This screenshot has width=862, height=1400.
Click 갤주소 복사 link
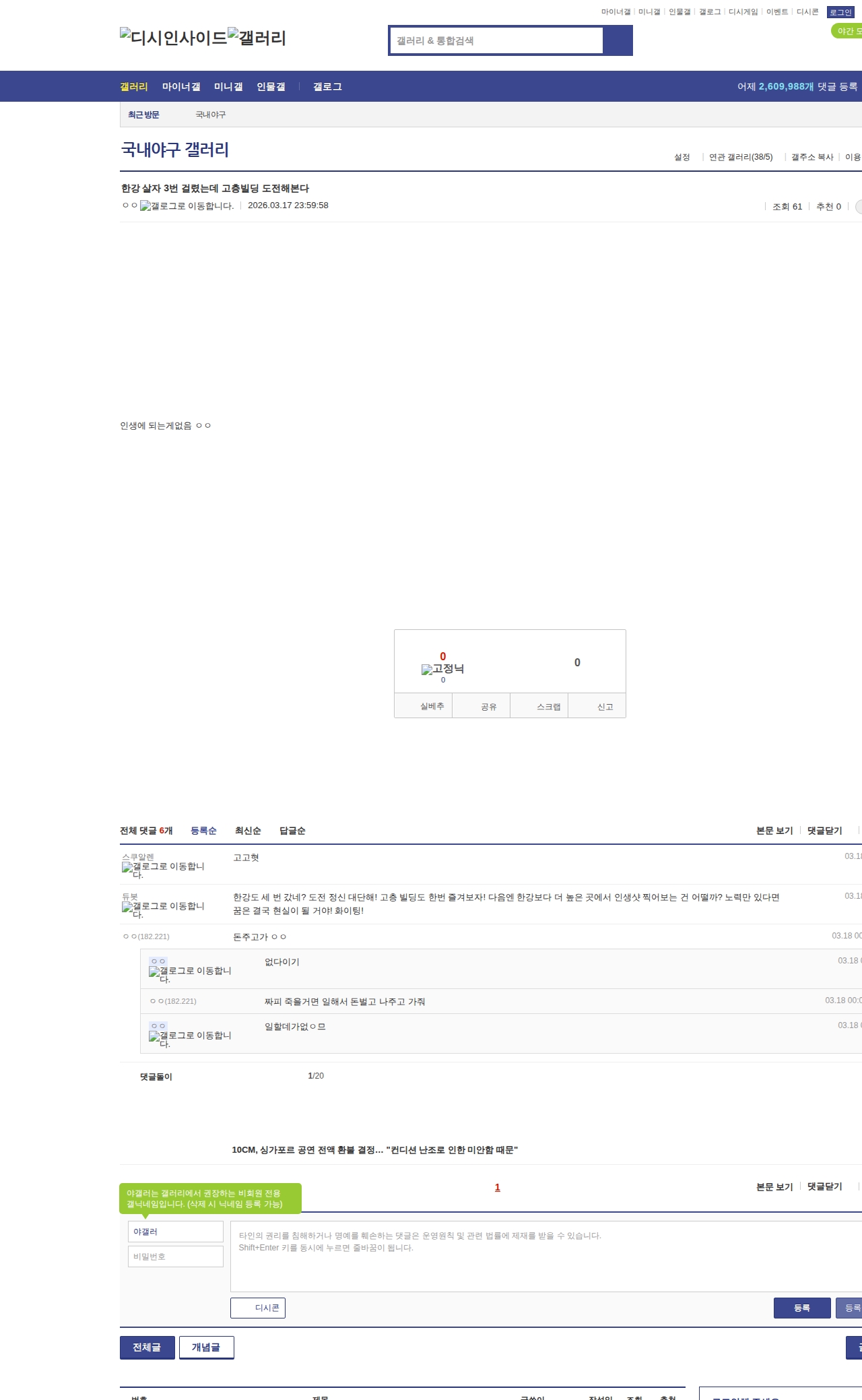pyautogui.click(x=812, y=157)
